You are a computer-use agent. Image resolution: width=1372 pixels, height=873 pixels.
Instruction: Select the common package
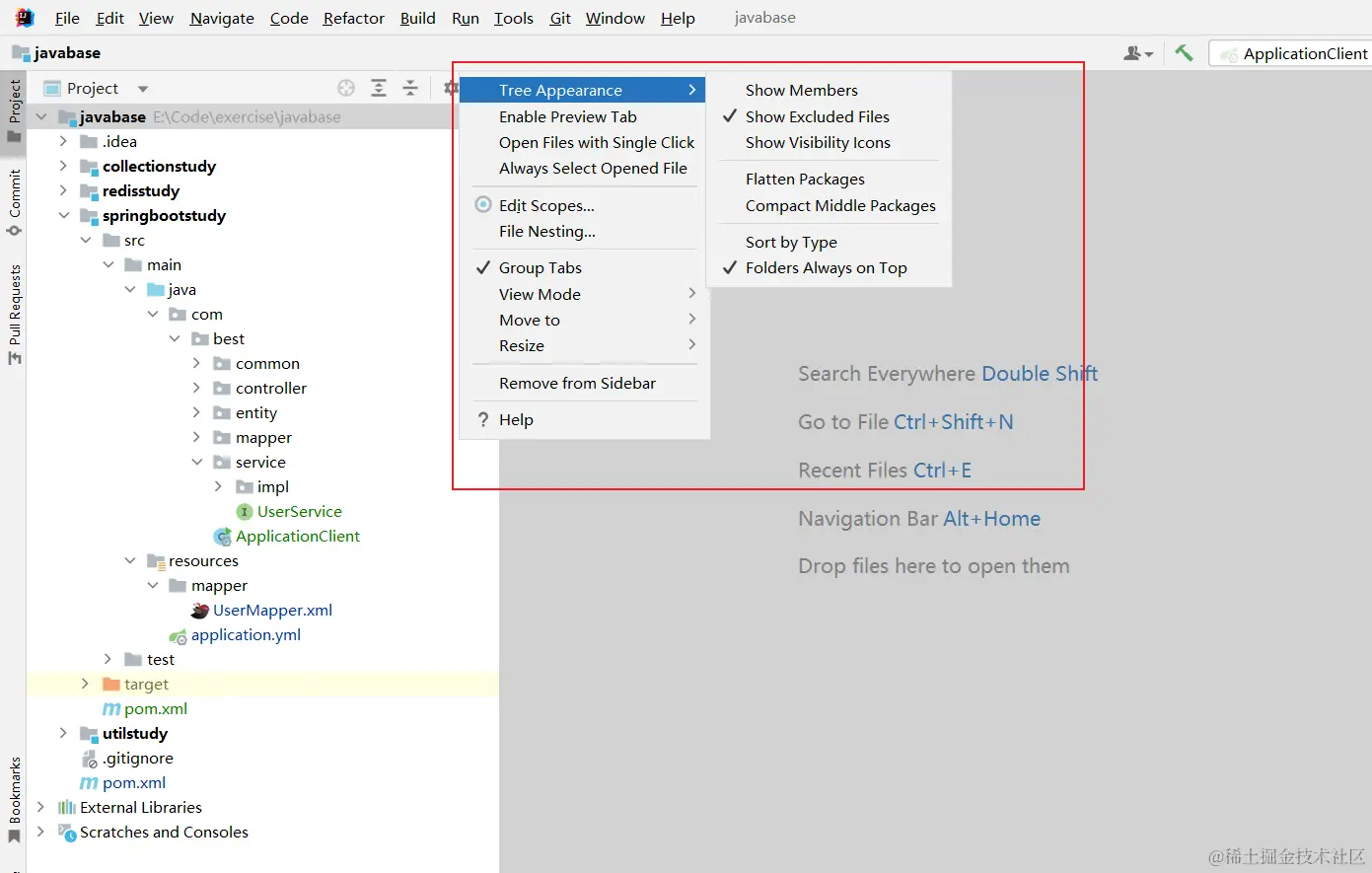coord(256,363)
